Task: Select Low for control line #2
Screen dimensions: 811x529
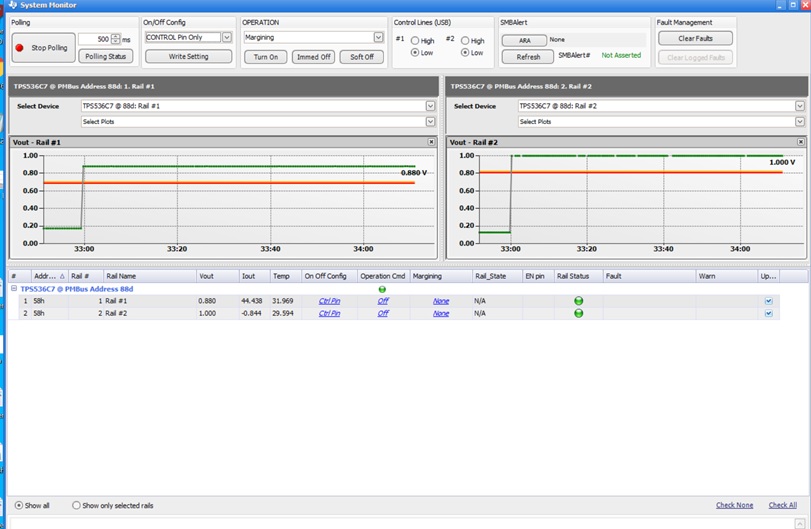Action: click(x=465, y=53)
